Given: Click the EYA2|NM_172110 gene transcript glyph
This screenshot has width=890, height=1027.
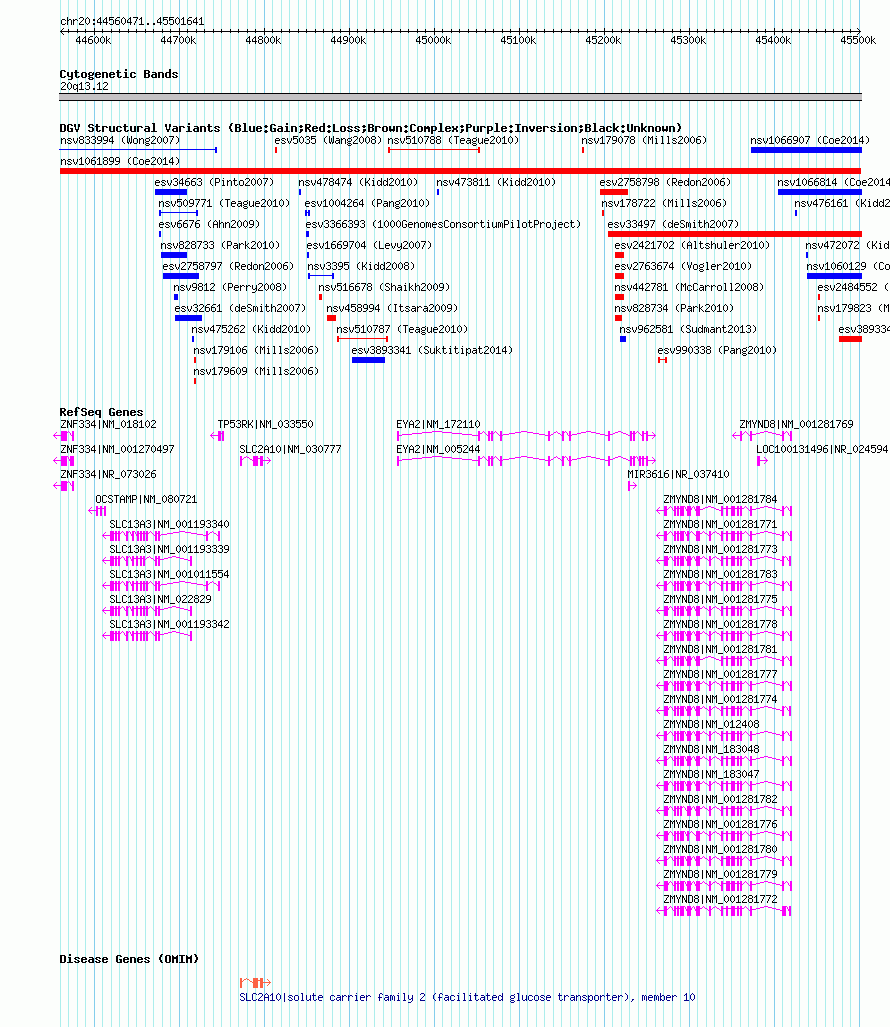Looking at the screenshot, I should (x=527, y=436).
